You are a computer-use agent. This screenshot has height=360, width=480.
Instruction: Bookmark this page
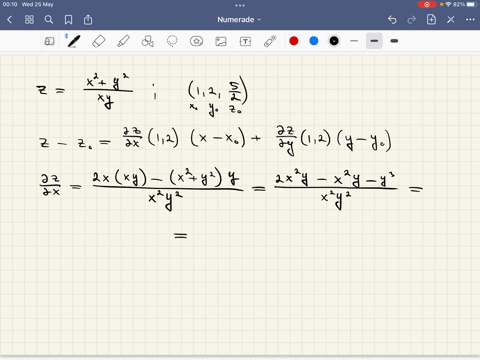coord(68,20)
